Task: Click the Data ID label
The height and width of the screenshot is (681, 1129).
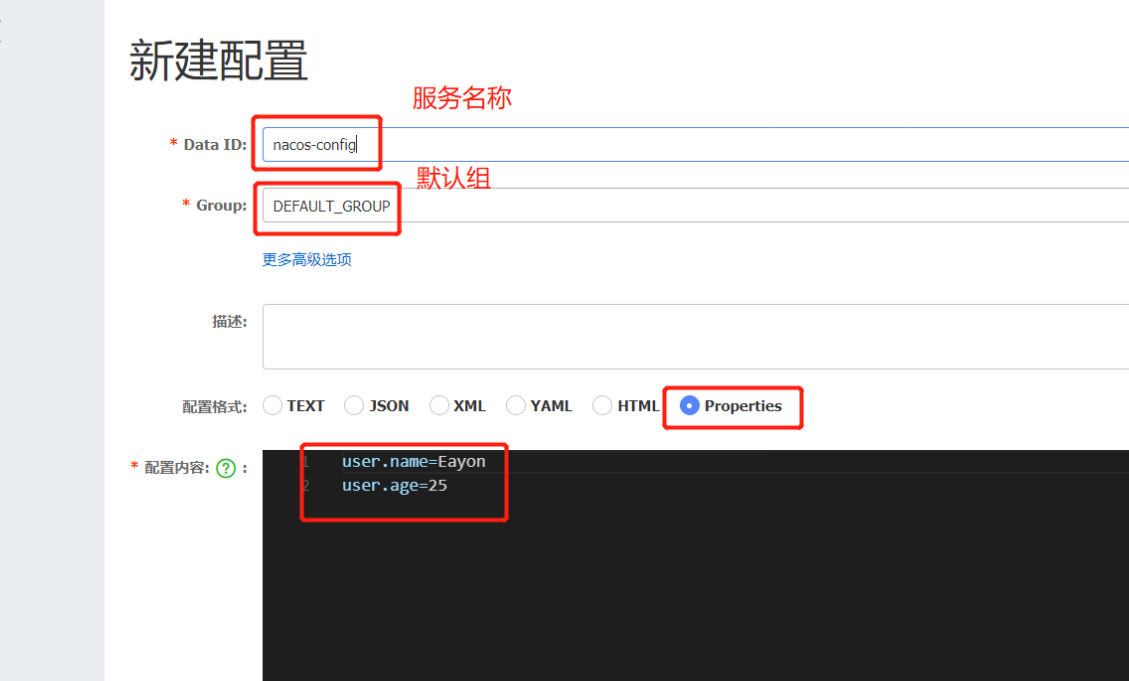Action: tap(215, 145)
